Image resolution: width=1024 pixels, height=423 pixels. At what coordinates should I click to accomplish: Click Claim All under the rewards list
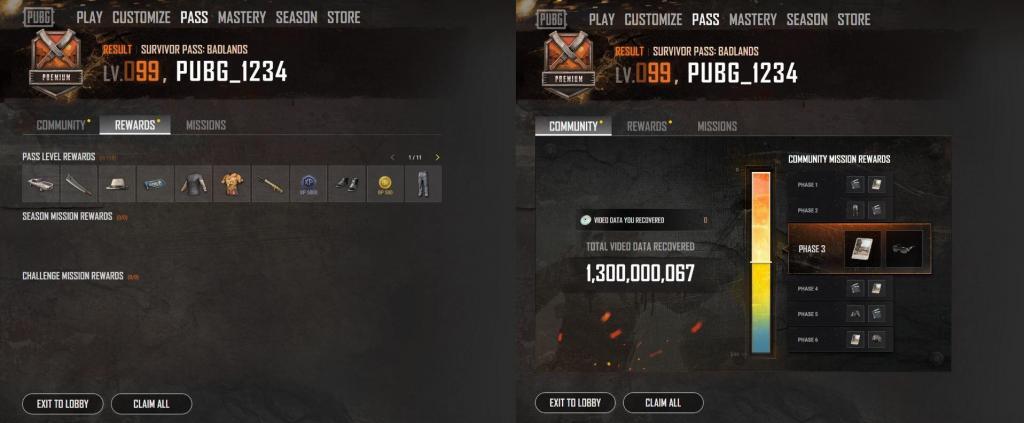point(152,404)
